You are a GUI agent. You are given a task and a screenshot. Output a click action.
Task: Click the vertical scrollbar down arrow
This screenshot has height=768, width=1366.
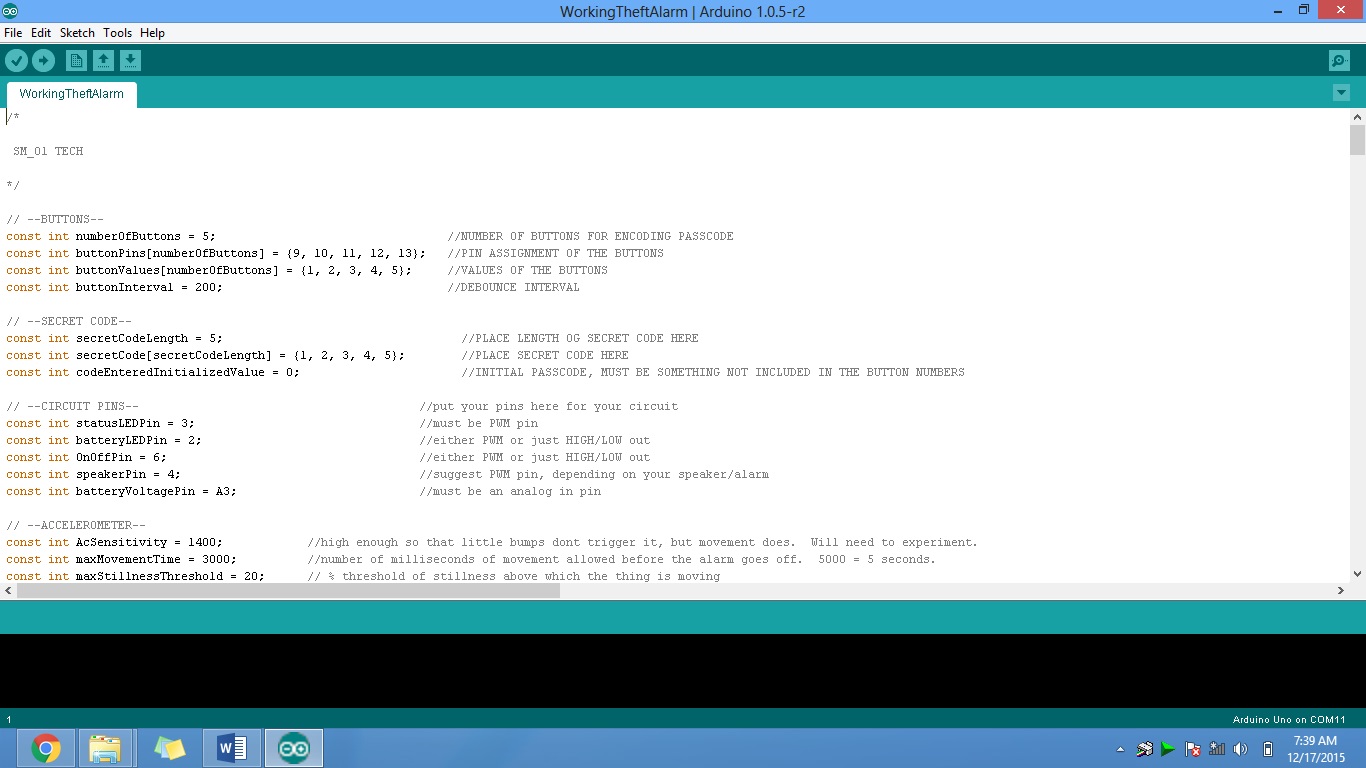[1357, 574]
